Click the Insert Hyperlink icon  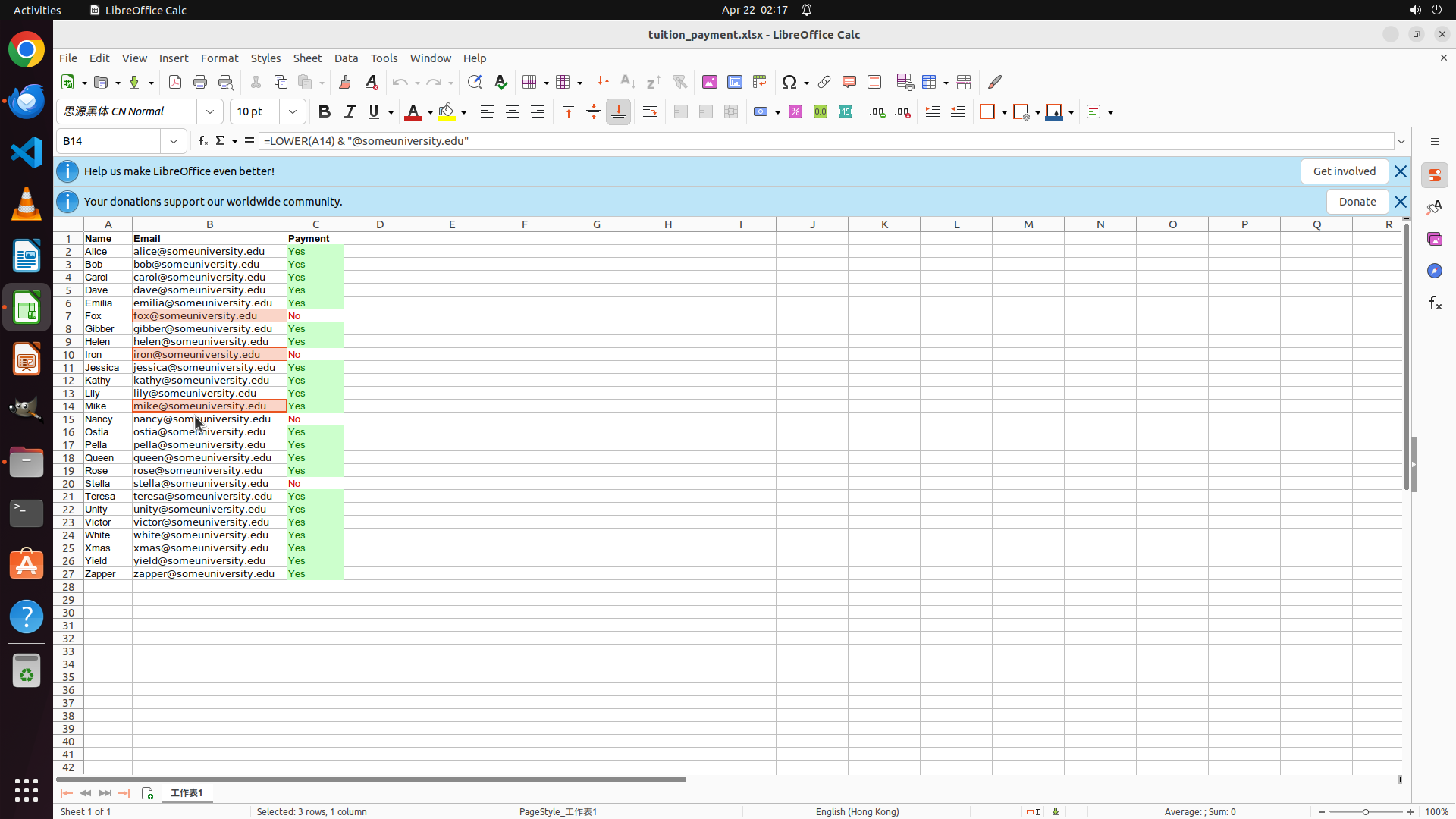824,82
